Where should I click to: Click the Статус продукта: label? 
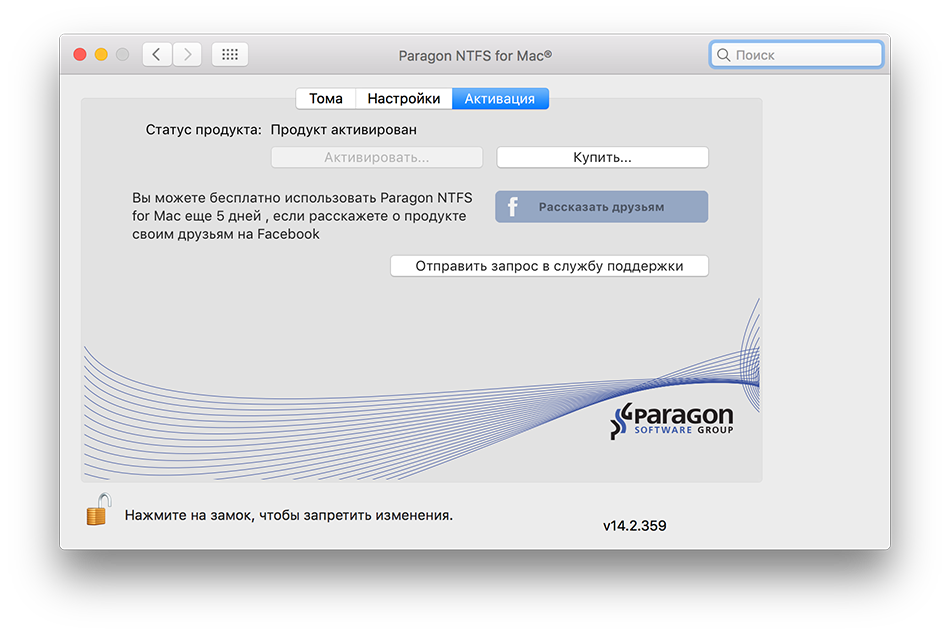tap(204, 130)
